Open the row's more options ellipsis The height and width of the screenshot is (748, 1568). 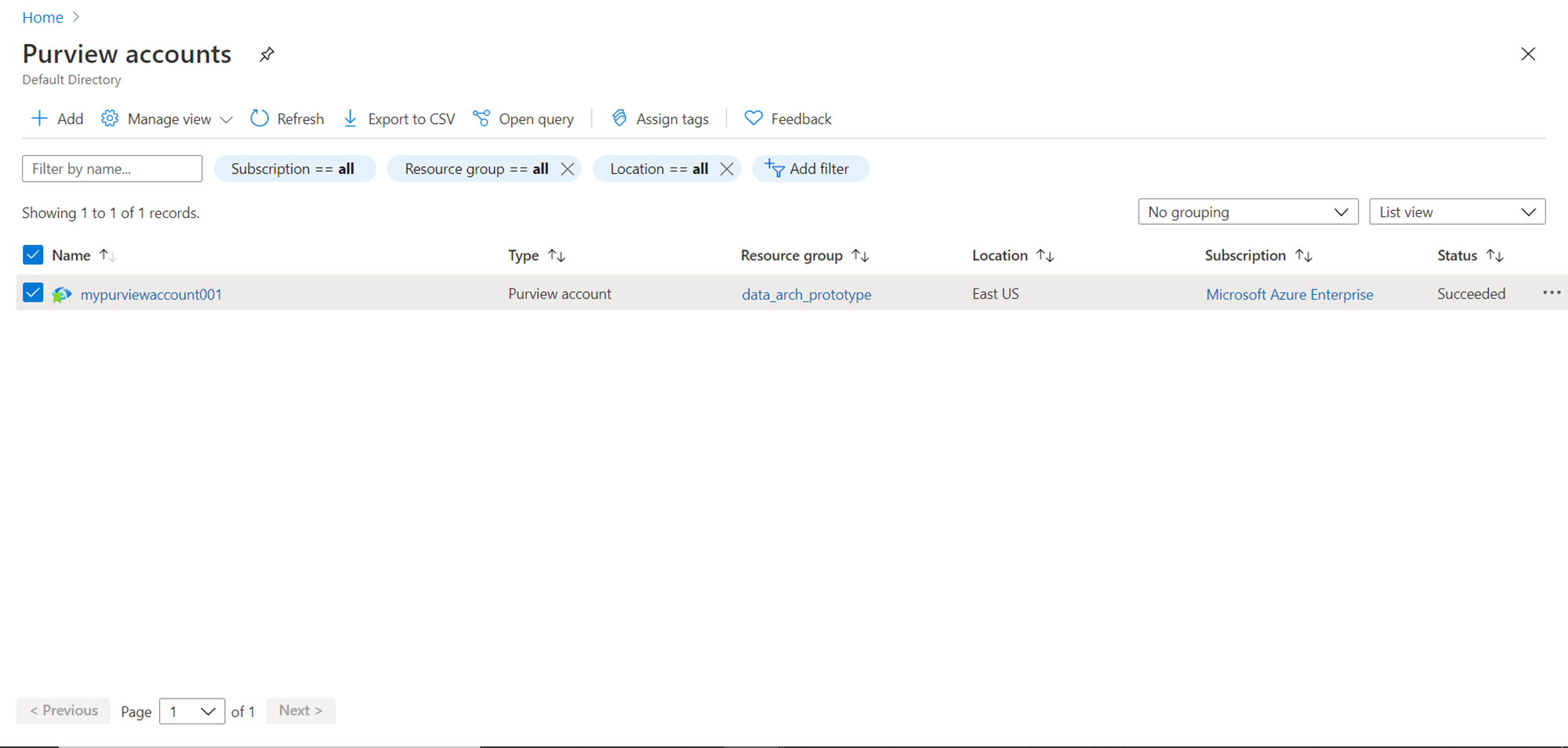(x=1552, y=292)
